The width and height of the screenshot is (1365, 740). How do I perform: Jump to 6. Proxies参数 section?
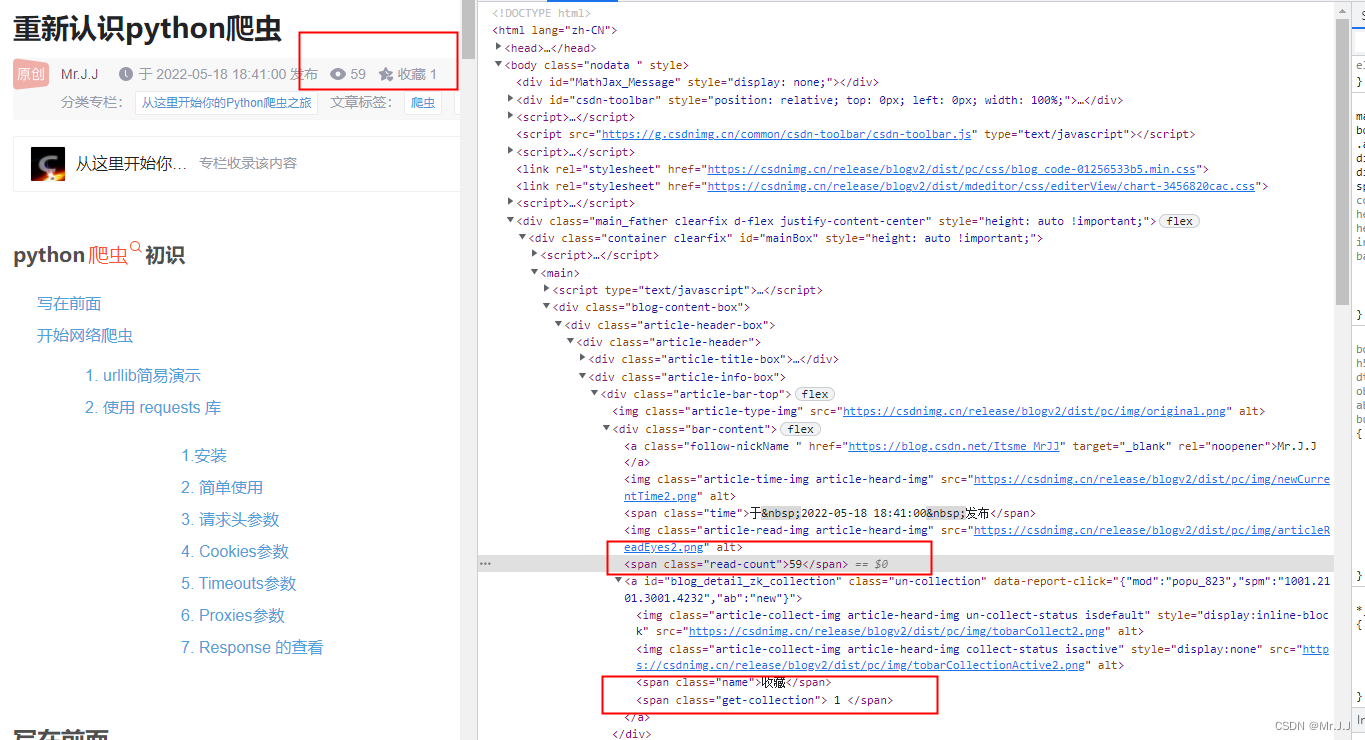pyautogui.click(x=233, y=616)
